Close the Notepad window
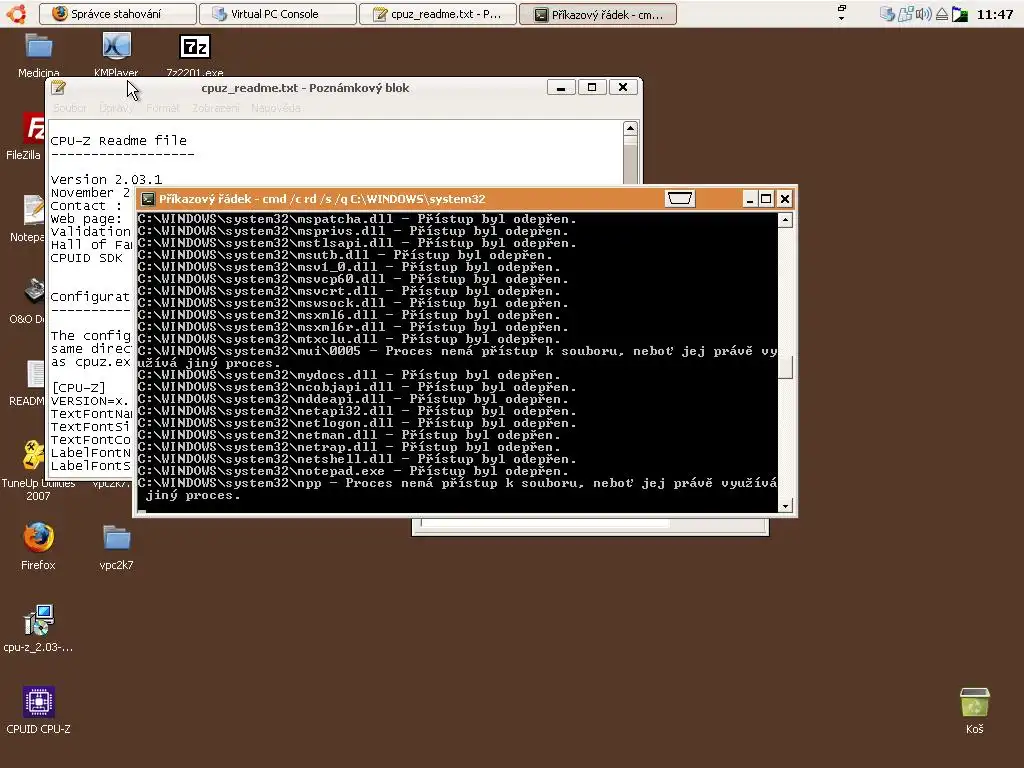Image resolution: width=1024 pixels, height=768 pixels. (623, 88)
